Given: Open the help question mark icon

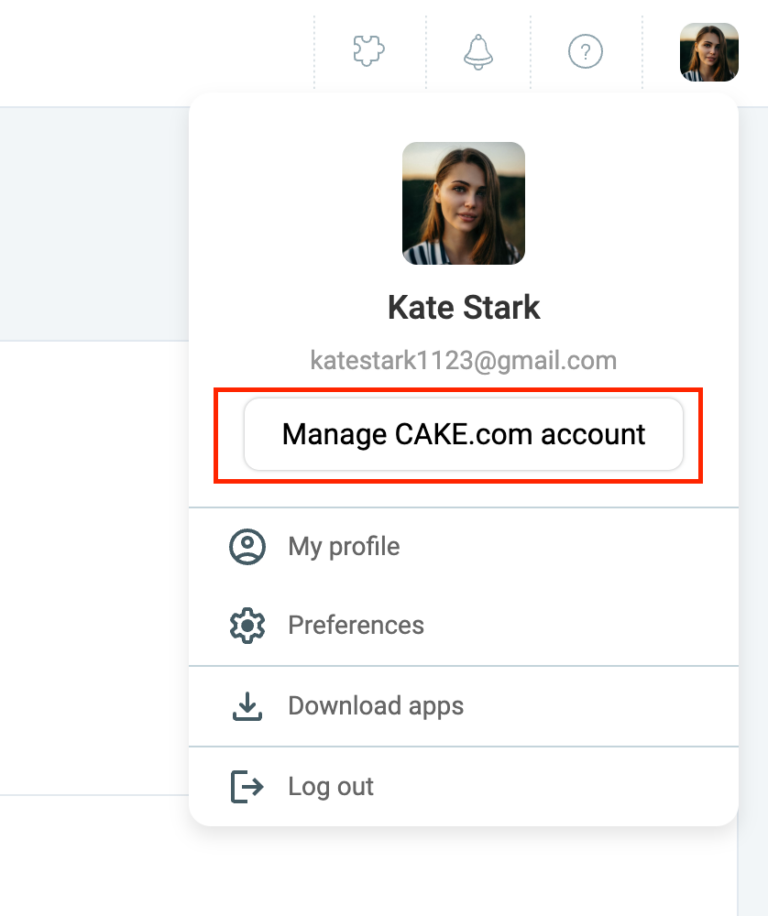Looking at the screenshot, I should coord(585,51).
